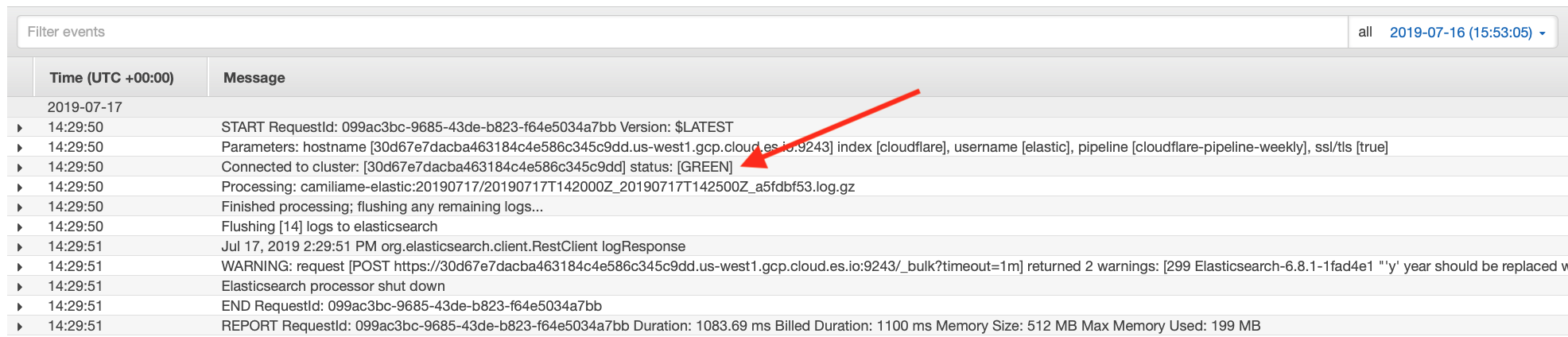Expand the Elasticsearch processor shut down row
The image size is (1568, 337).
pos(20,287)
